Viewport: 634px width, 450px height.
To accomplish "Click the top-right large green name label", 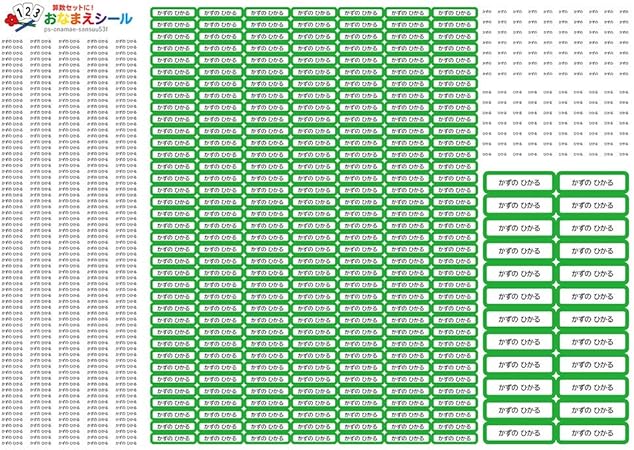I will 591,182.
